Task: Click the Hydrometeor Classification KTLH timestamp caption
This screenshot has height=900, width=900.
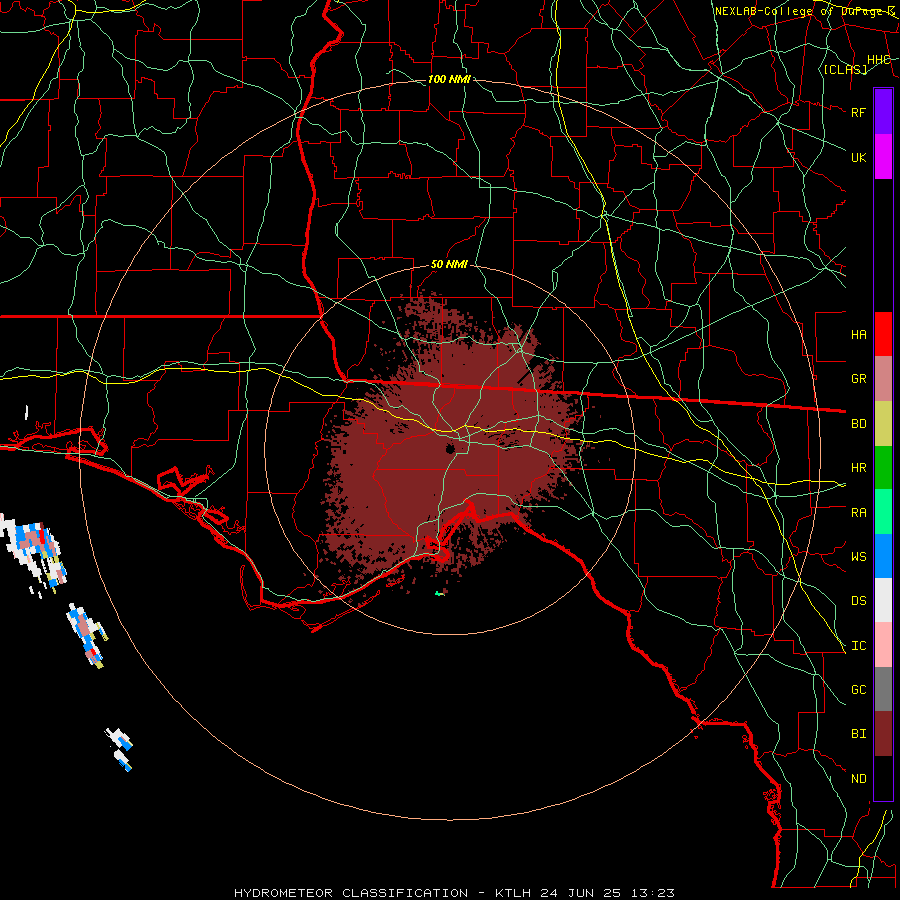Action: [454, 893]
